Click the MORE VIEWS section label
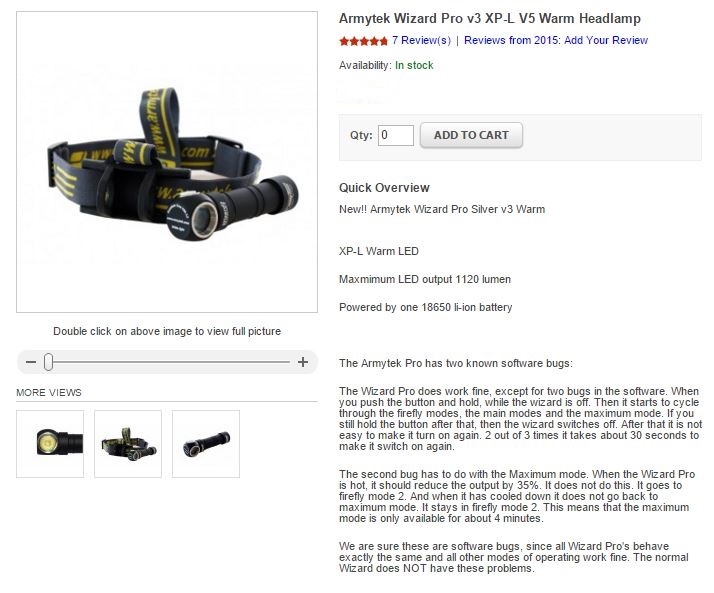 point(49,393)
